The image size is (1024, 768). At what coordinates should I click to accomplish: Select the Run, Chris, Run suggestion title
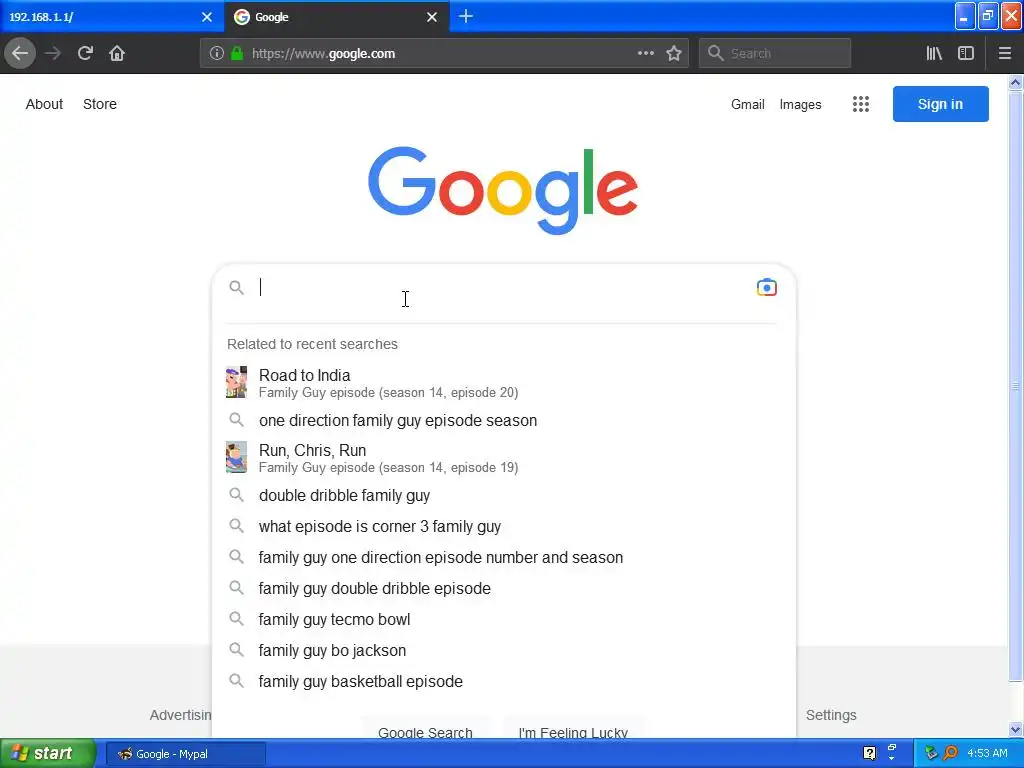(312, 450)
